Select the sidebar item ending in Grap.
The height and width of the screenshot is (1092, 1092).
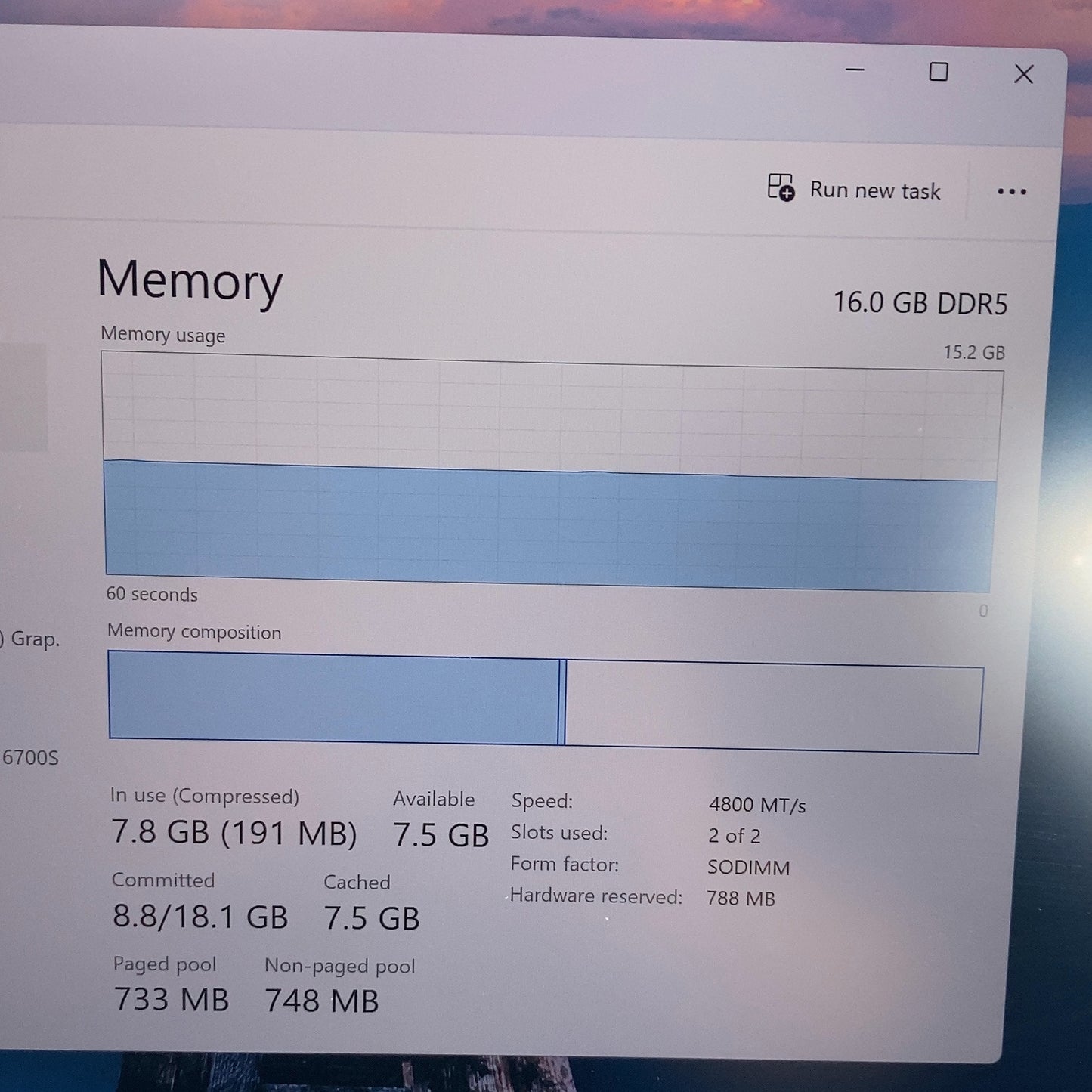click(29, 639)
